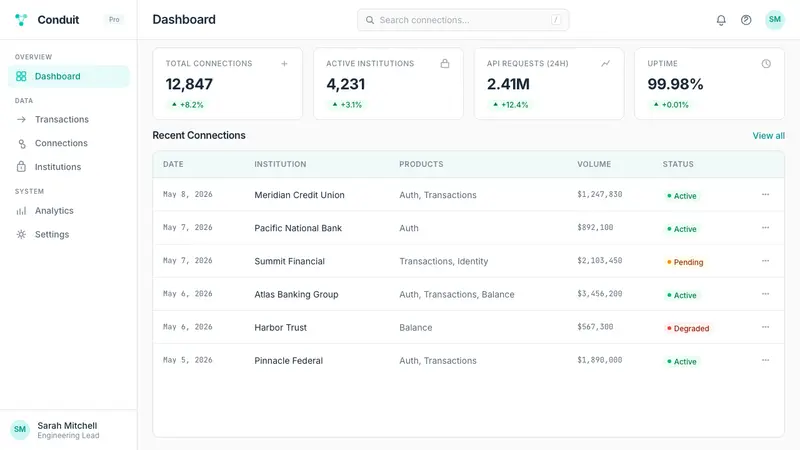
Task: Focus the Search connections field
Action: [463, 20]
